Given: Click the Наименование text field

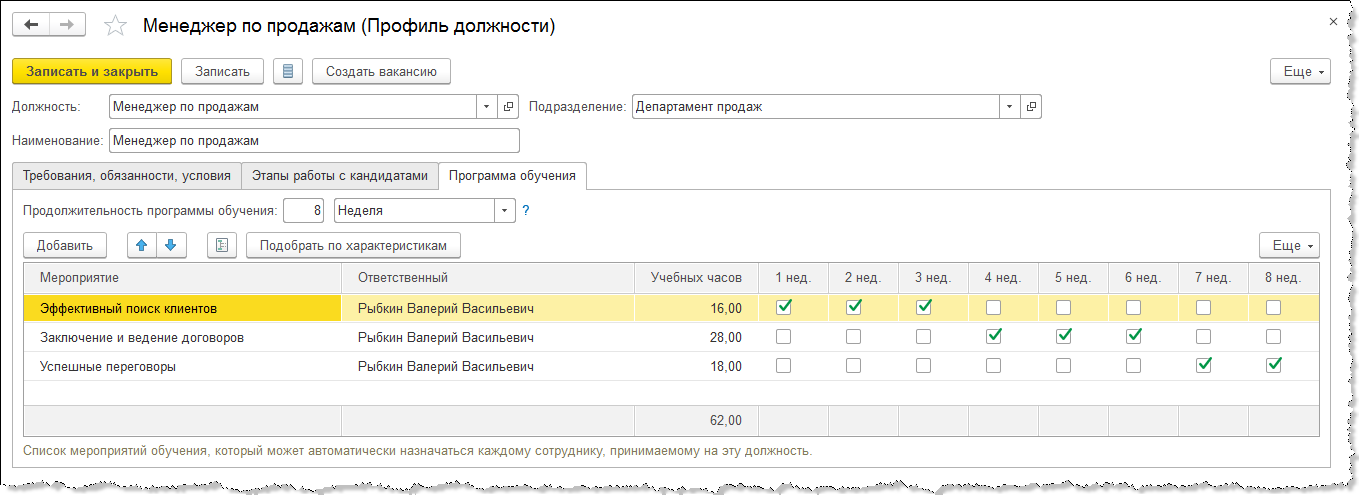Looking at the screenshot, I should click(314, 141).
